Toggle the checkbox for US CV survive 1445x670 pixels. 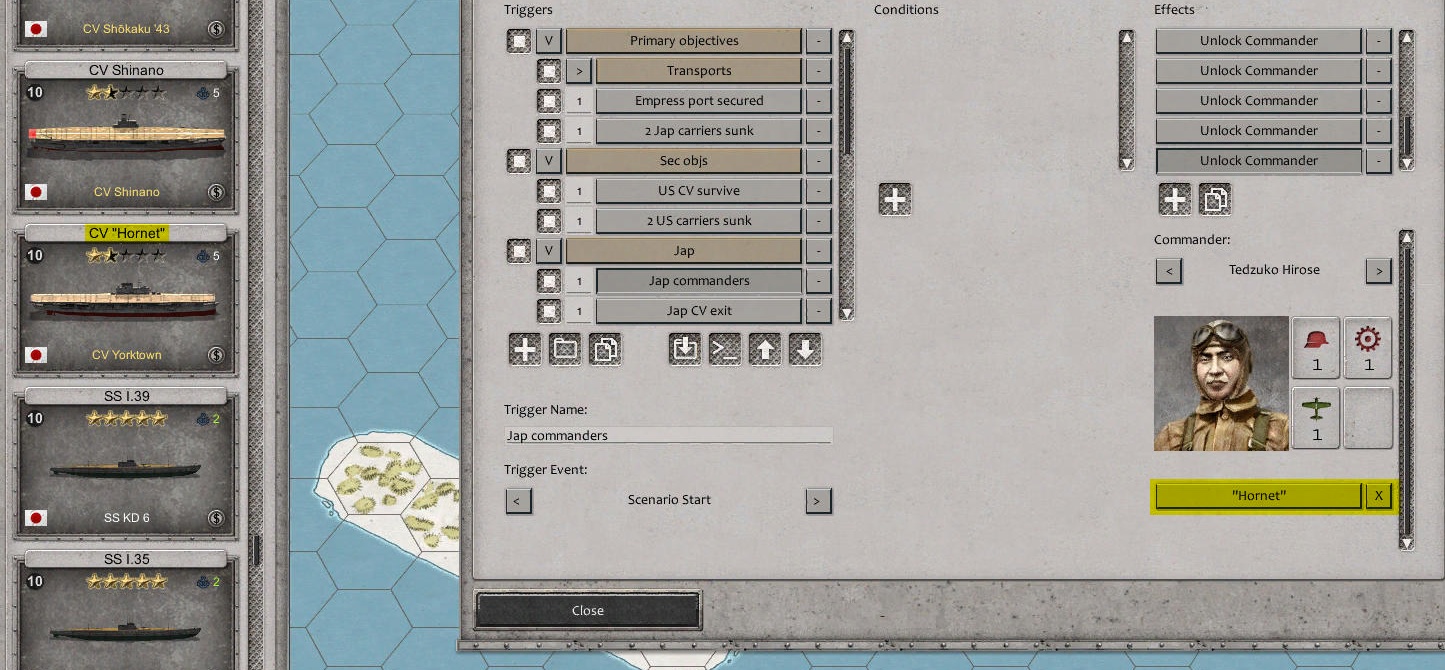[x=548, y=191]
